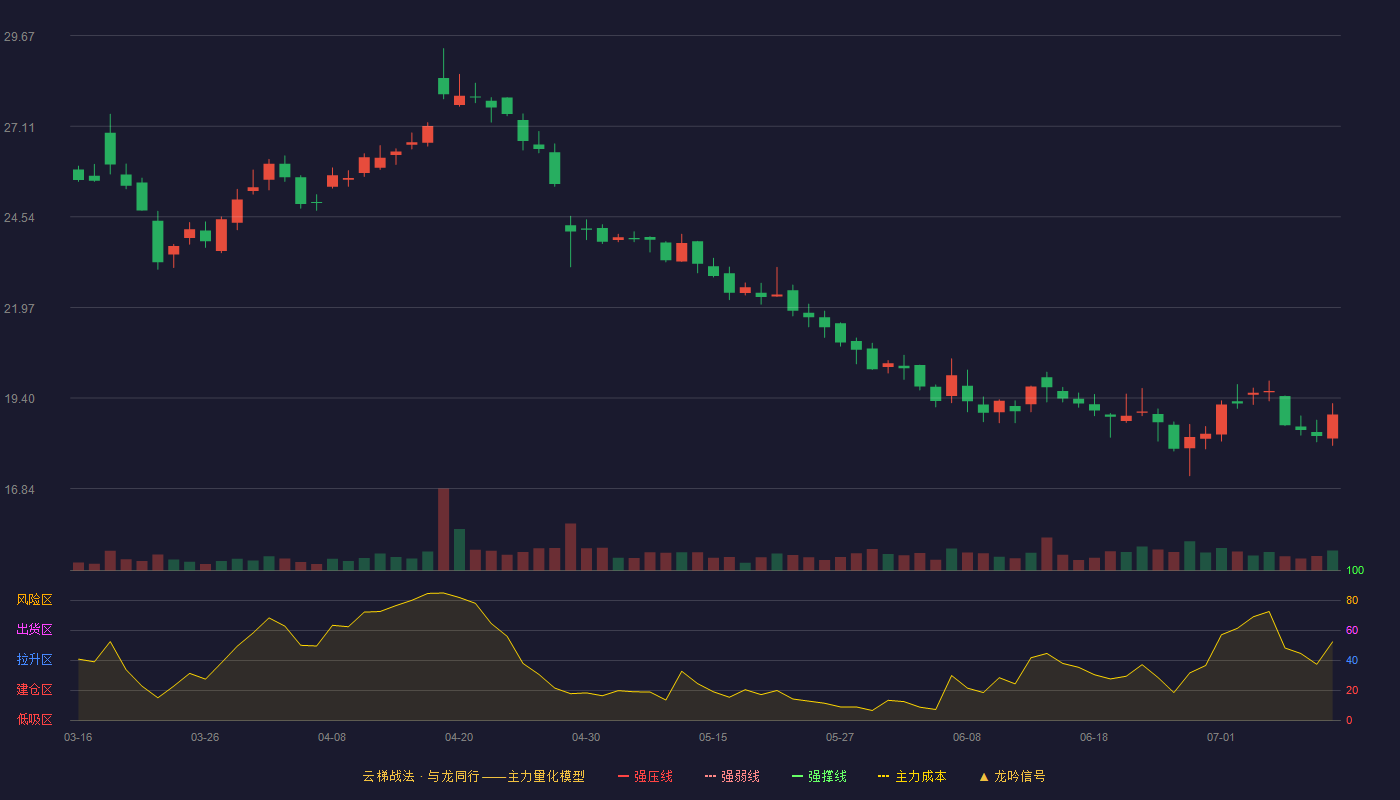
Task: Select the 低吸区 zone label
Action: coord(34,719)
